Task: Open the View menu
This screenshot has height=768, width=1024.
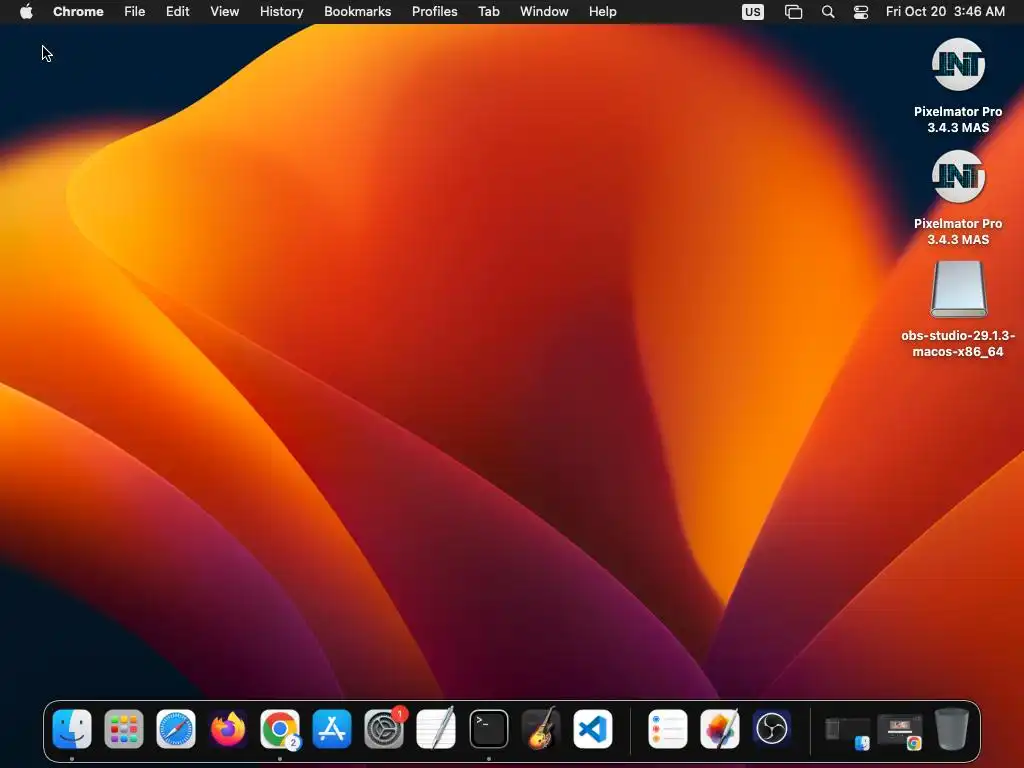Action: [224, 11]
